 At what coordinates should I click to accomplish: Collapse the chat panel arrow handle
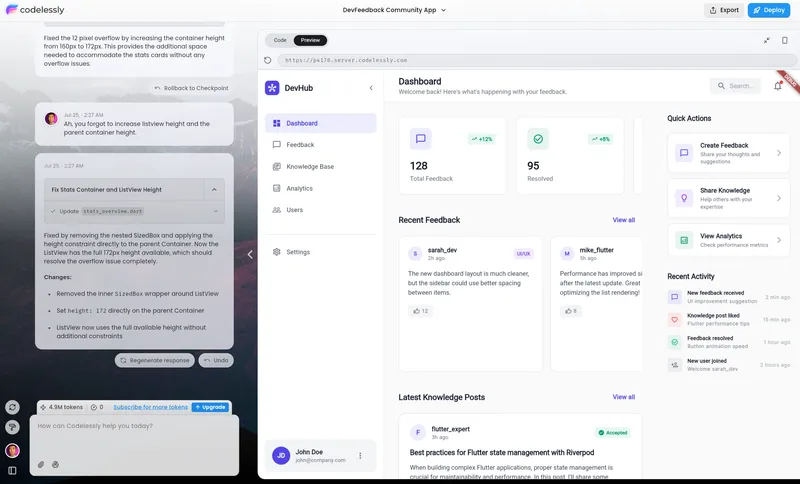coord(250,254)
